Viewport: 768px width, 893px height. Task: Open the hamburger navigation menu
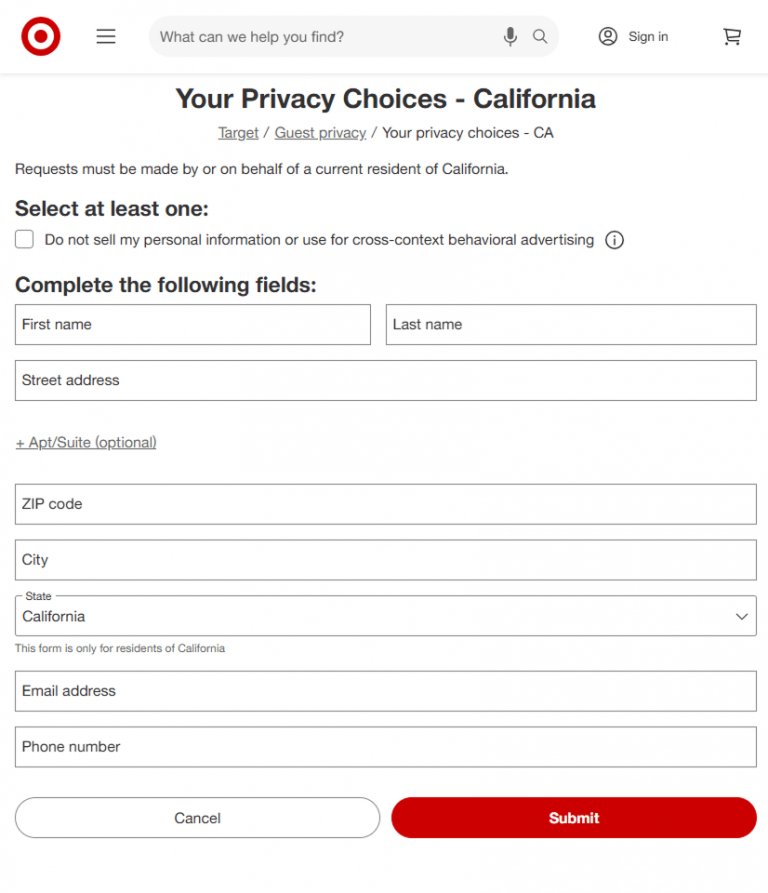pyautogui.click(x=105, y=36)
